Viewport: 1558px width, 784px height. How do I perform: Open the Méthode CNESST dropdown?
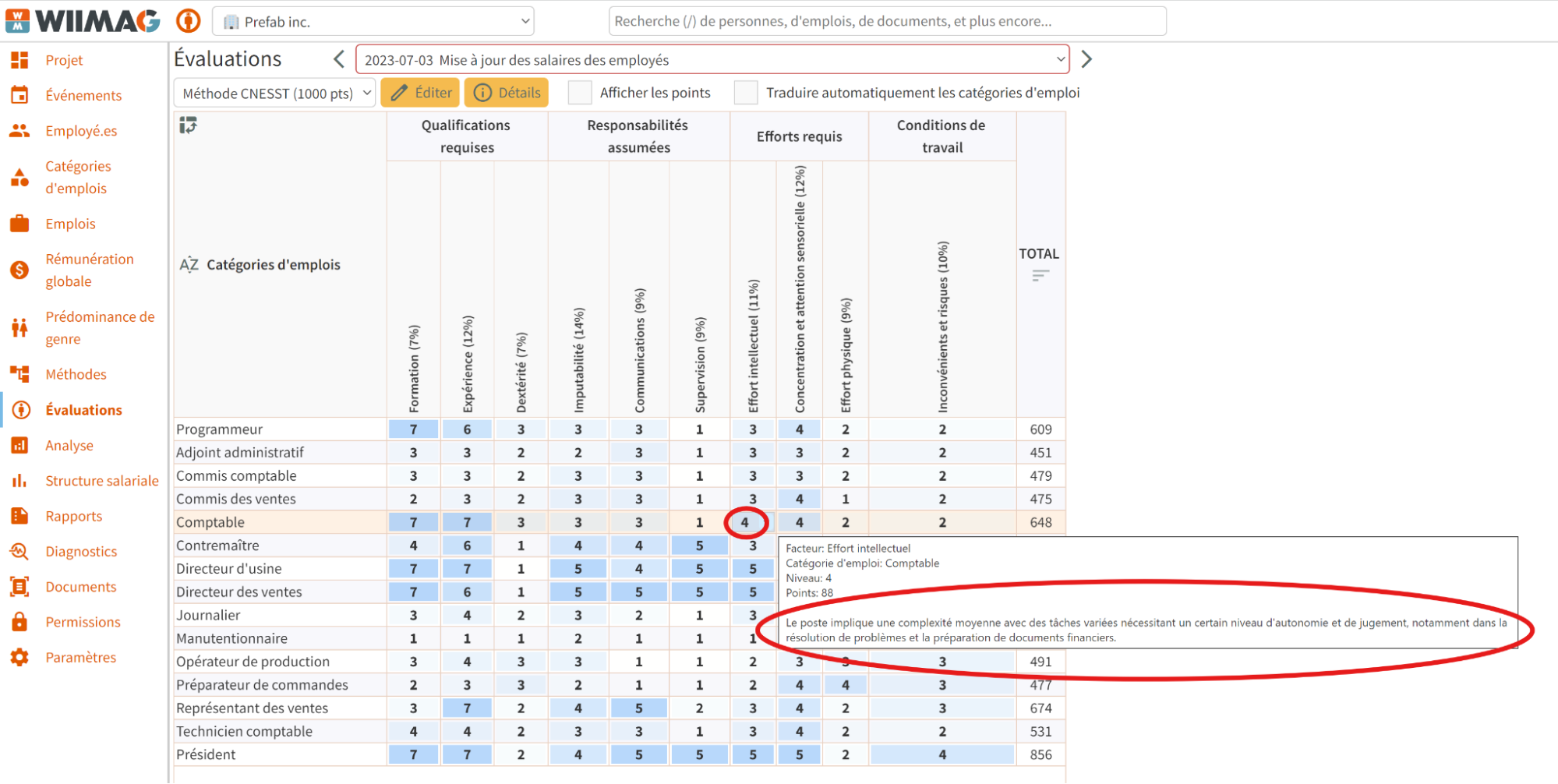pos(274,94)
